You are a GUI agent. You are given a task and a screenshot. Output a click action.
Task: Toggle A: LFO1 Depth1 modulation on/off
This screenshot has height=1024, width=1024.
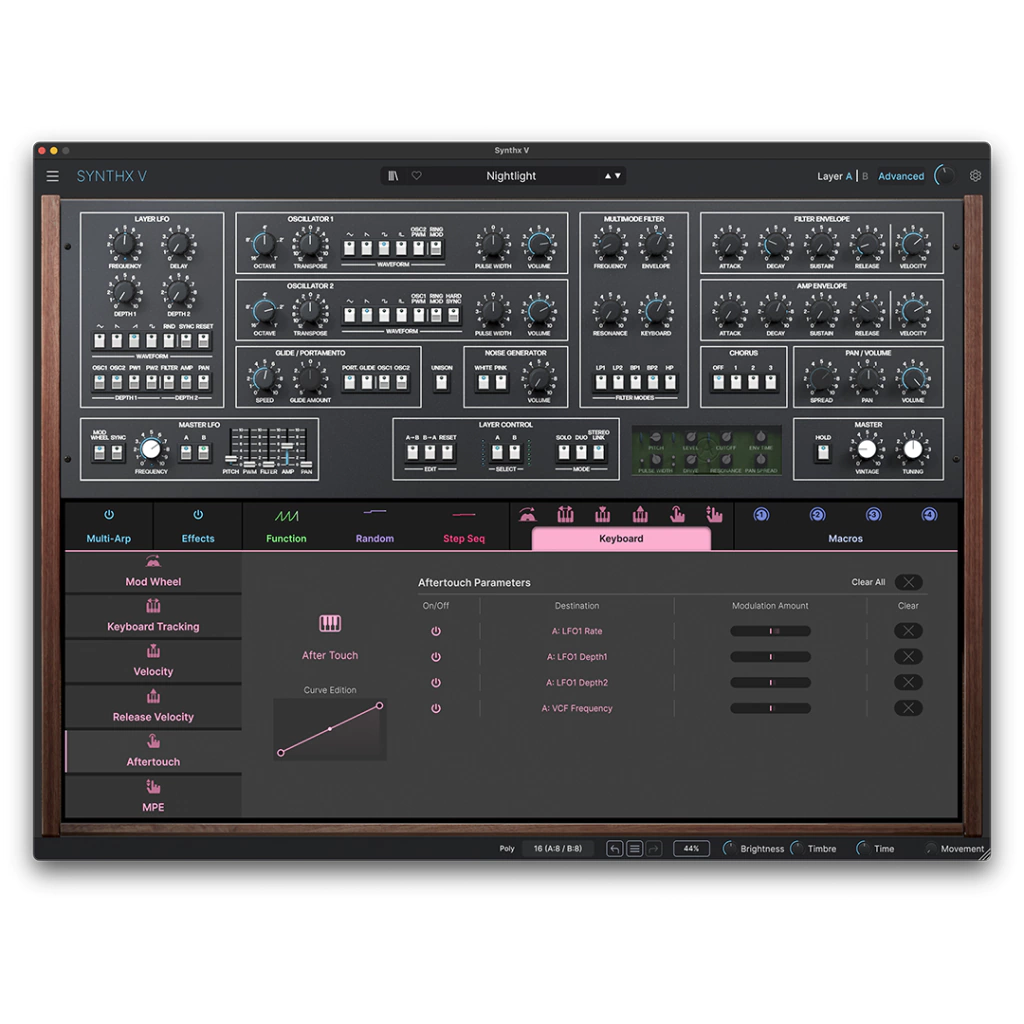(x=436, y=657)
